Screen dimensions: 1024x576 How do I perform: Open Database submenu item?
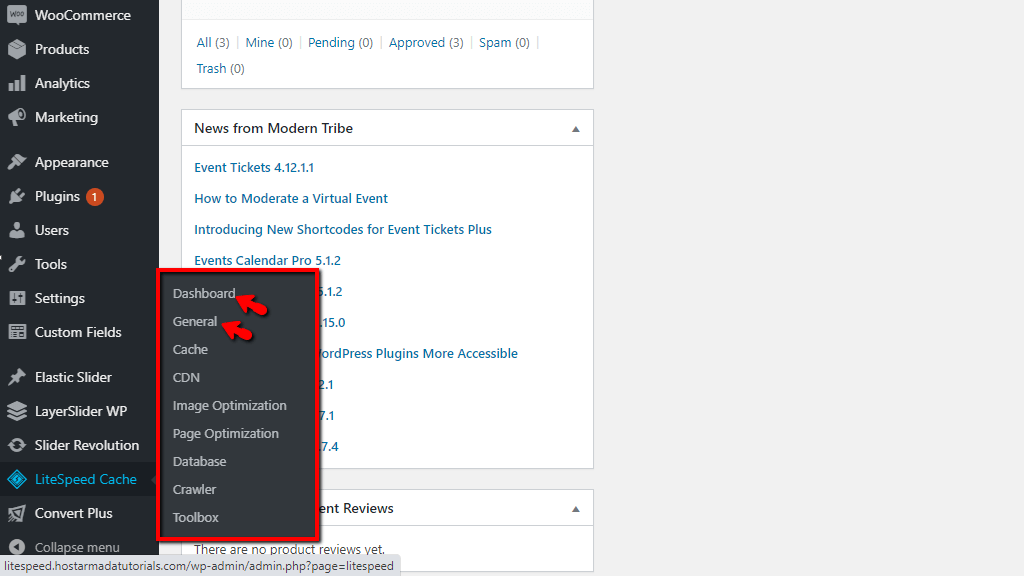199,462
